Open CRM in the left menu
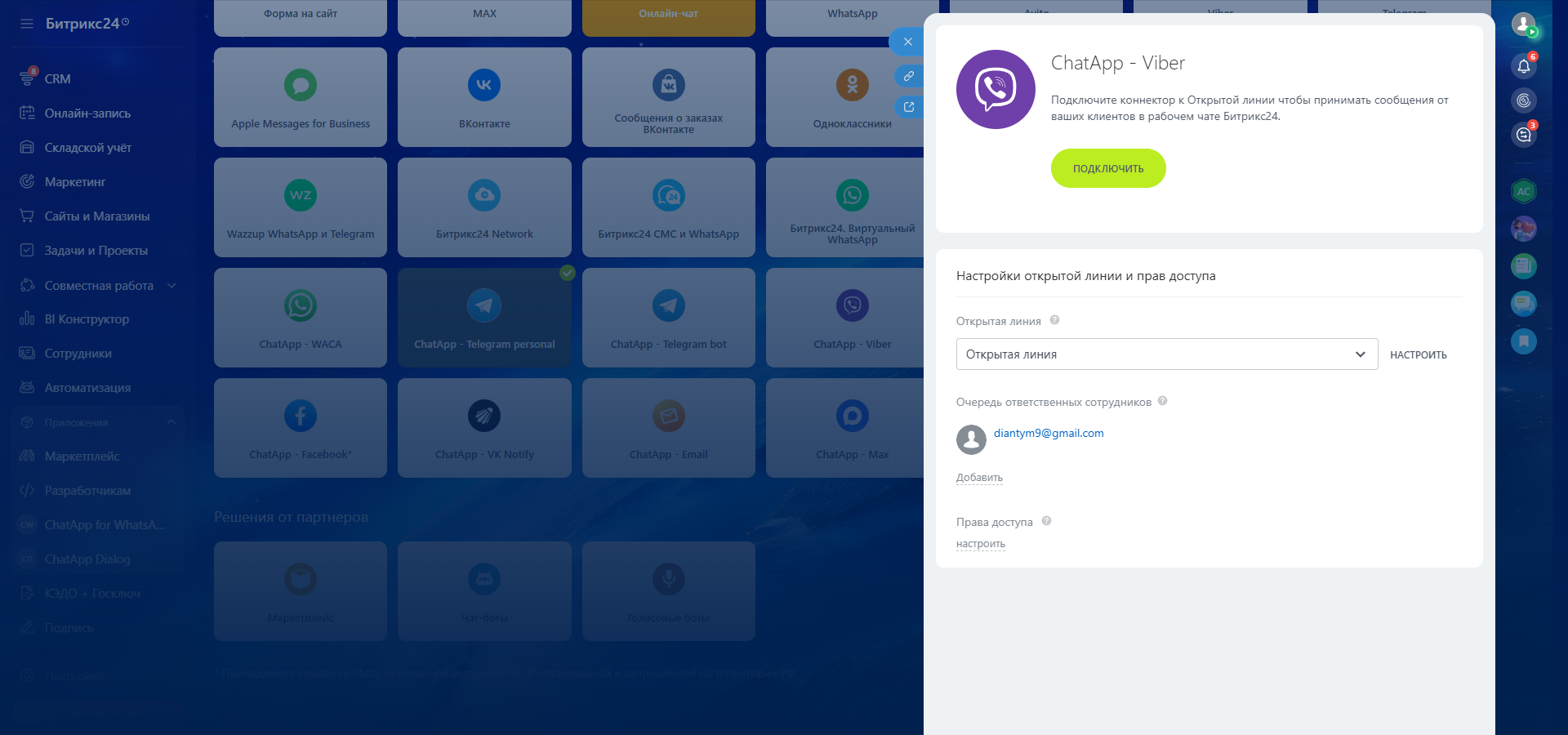Screen dimensions: 1568x735 point(57,79)
